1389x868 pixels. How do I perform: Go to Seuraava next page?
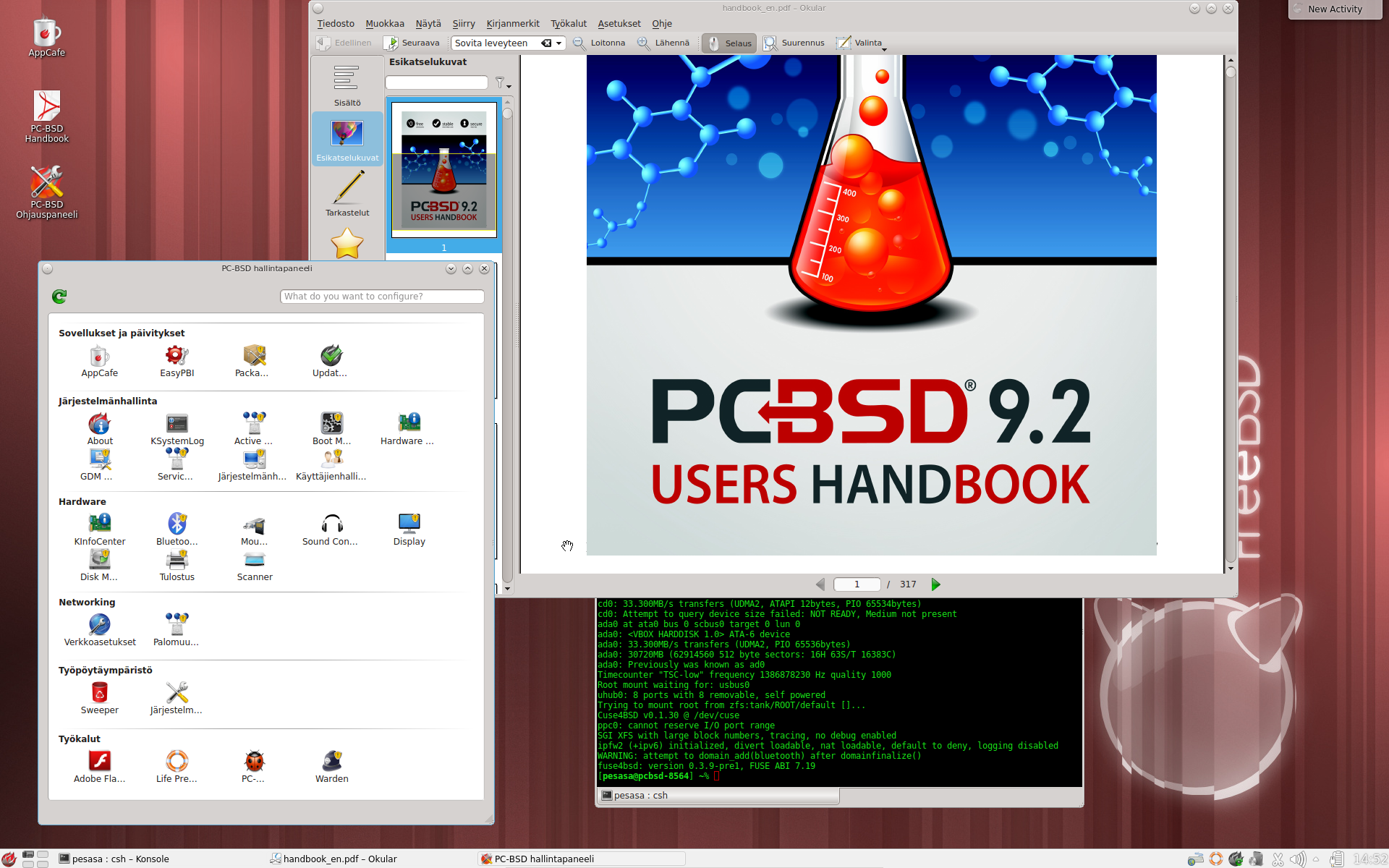click(412, 43)
